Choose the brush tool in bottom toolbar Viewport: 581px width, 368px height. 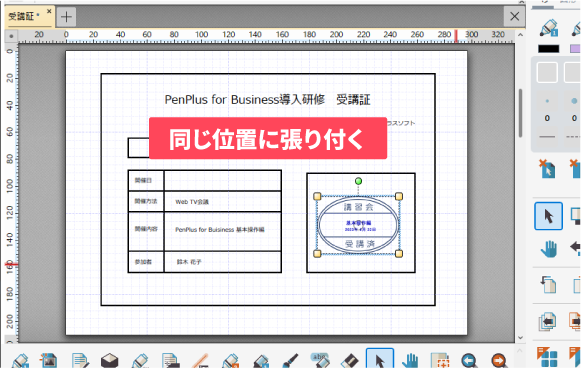(x=290, y=360)
